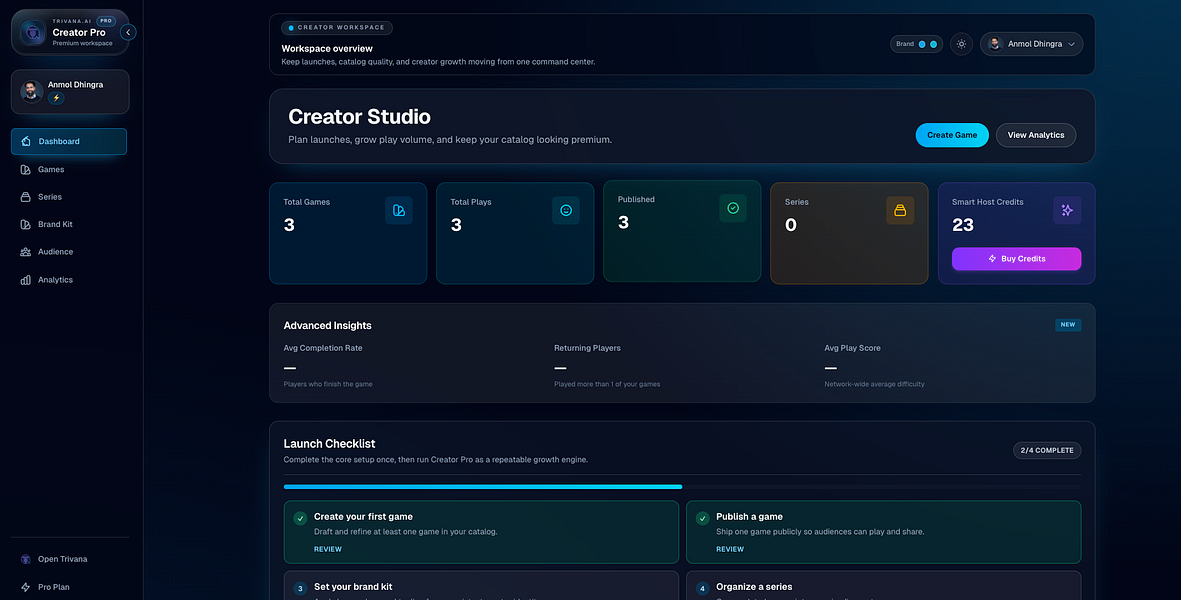Click the Series stack icon in sidebar

(26, 197)
